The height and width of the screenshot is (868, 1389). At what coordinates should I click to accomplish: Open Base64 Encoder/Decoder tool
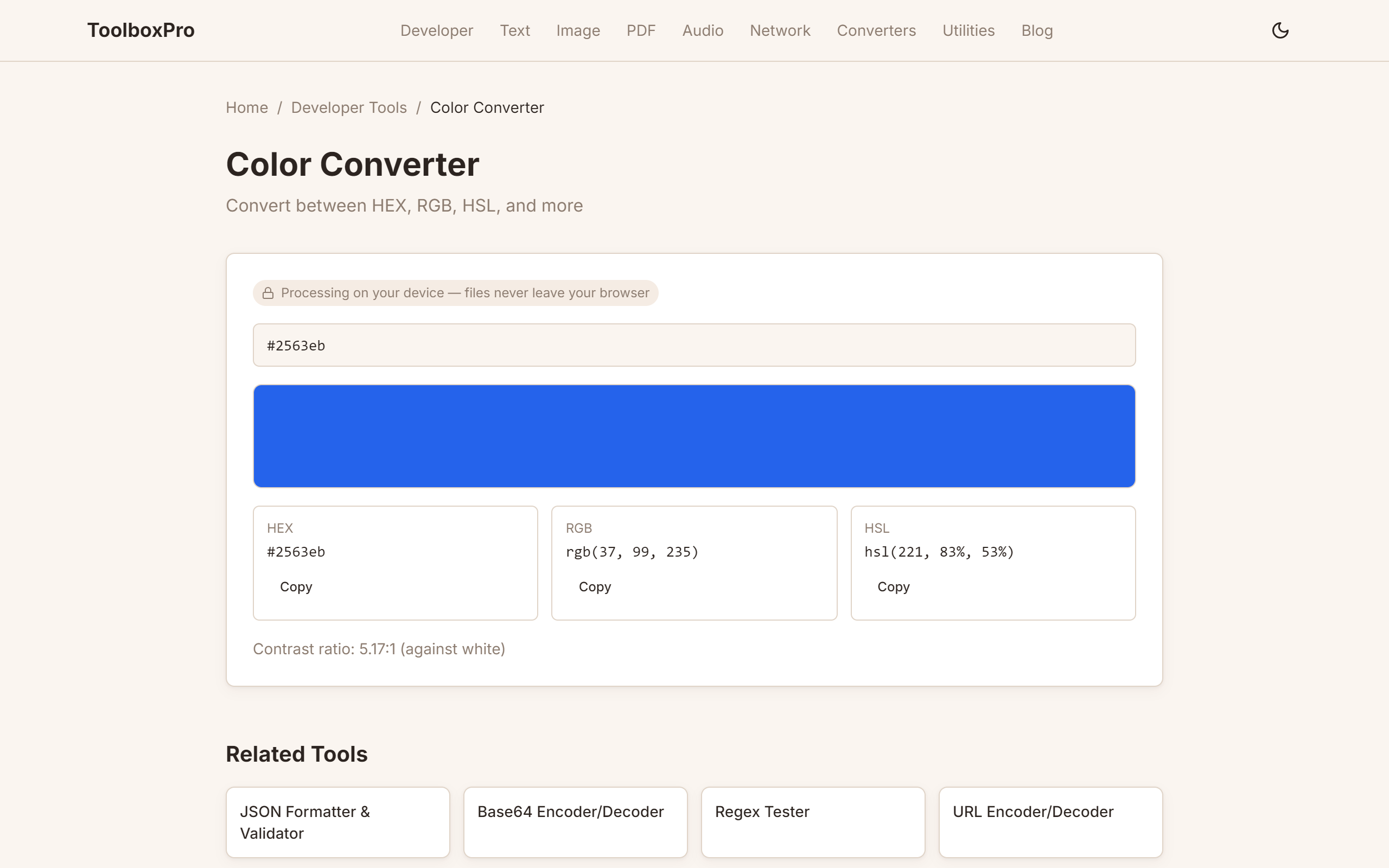coord(575,822)
